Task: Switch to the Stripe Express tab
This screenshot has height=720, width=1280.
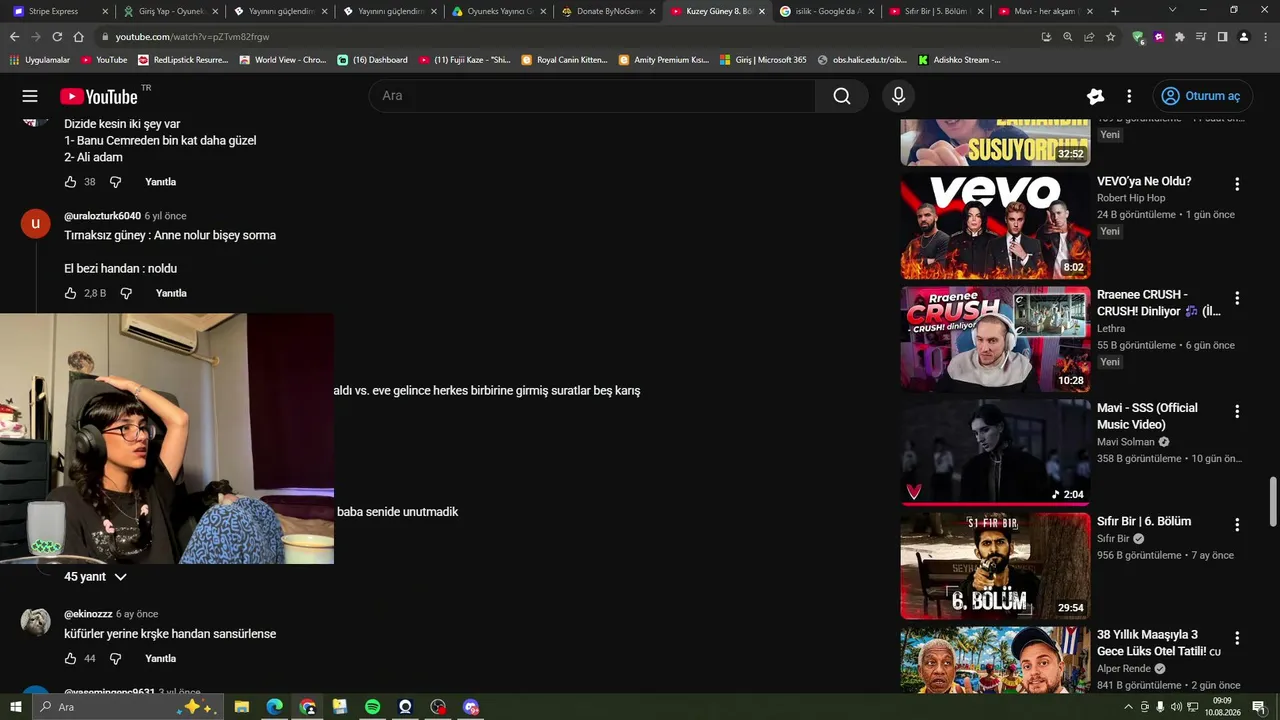Action: [x=59, y=11]
